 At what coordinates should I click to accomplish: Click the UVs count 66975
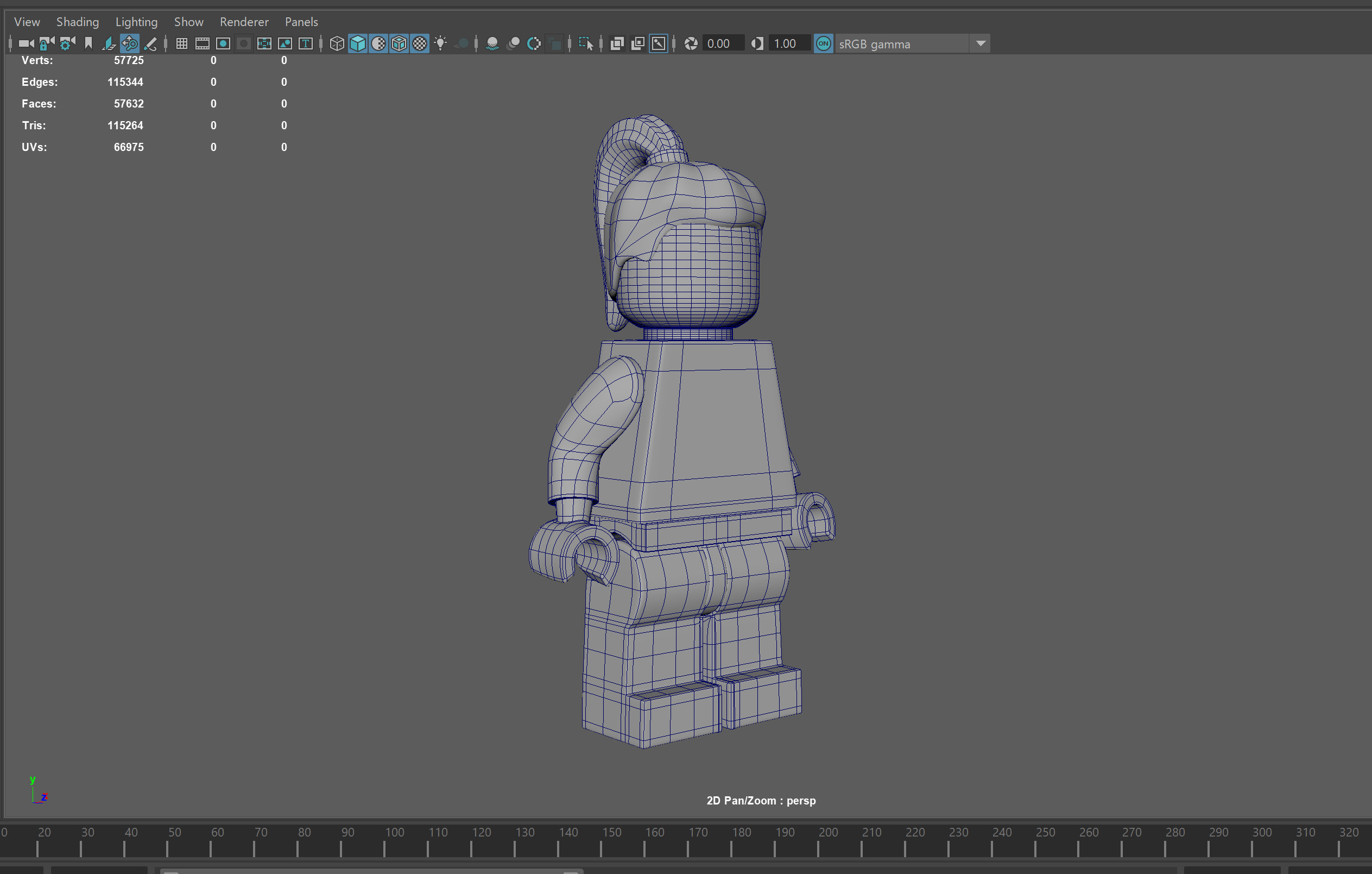pos(129,147)
